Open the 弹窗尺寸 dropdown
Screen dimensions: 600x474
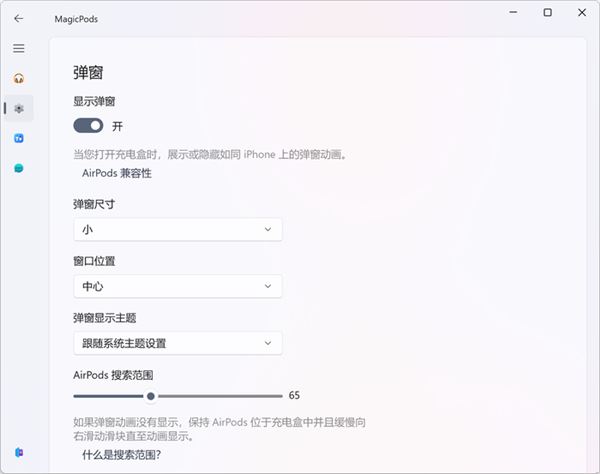[x=178, y=230]
